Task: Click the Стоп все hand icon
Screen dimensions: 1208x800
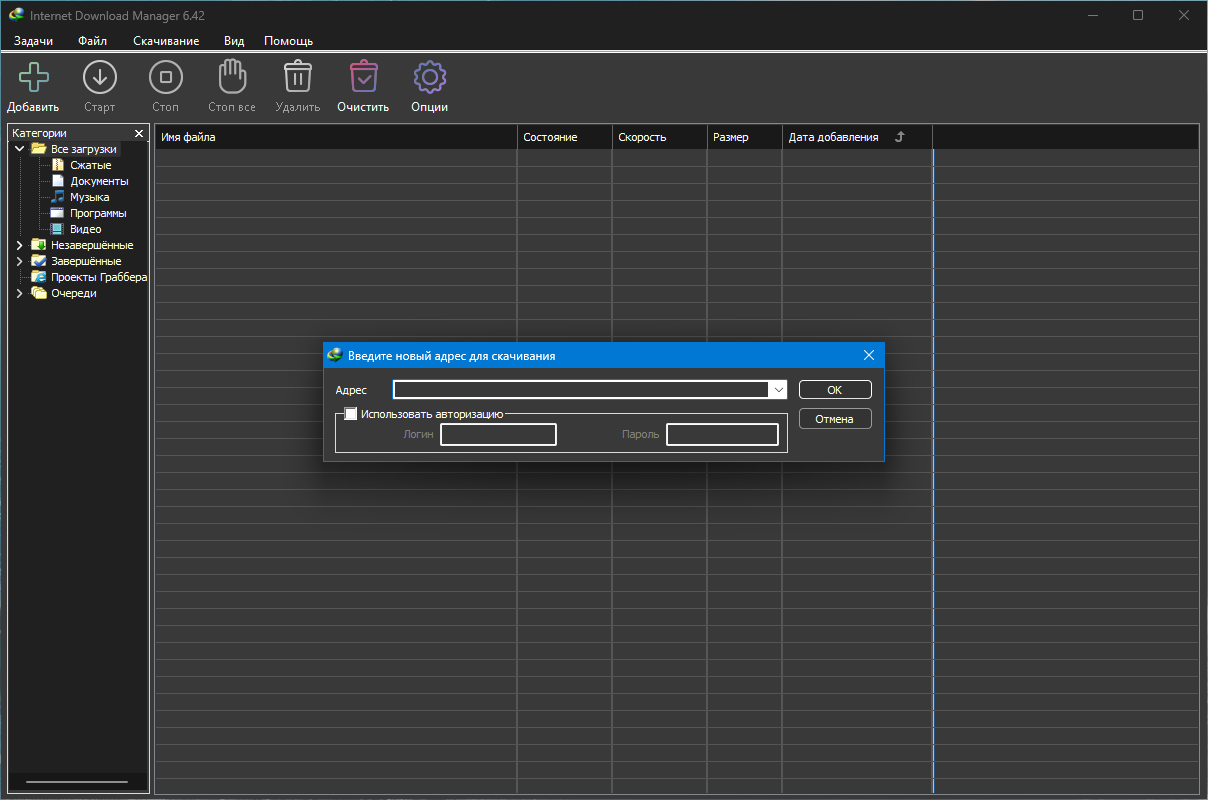Action: click(232, 78)
